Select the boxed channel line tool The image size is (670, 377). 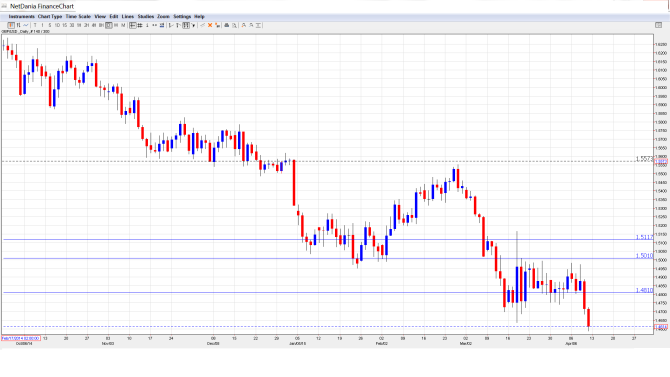point(186,26)
